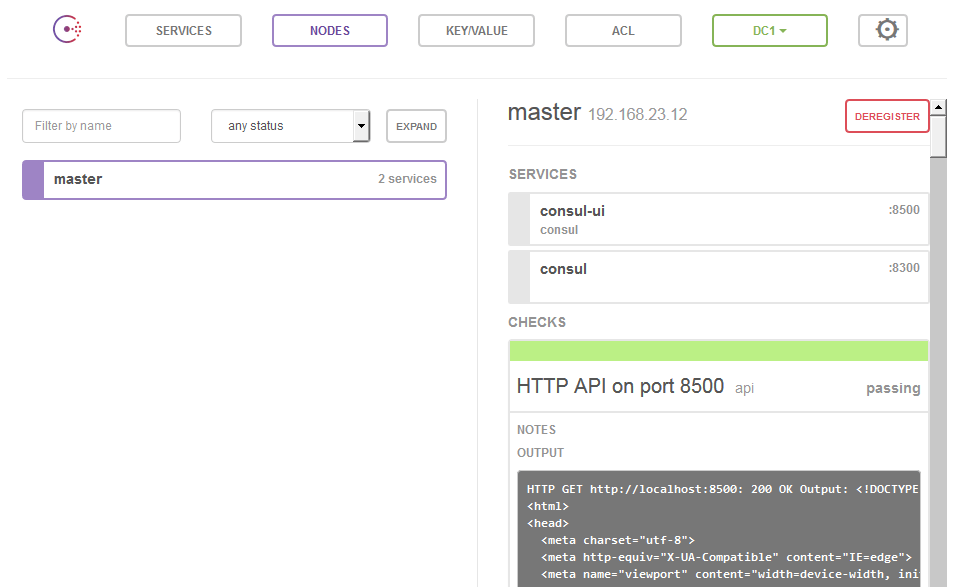Open the KEY/VALUE tab
This screenshot has width=961, height=587.
point(476,30)
